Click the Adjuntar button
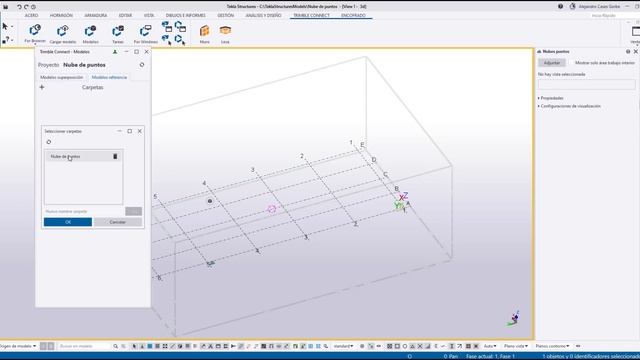This screenshot has height=360, width=640. coord(552,63)
